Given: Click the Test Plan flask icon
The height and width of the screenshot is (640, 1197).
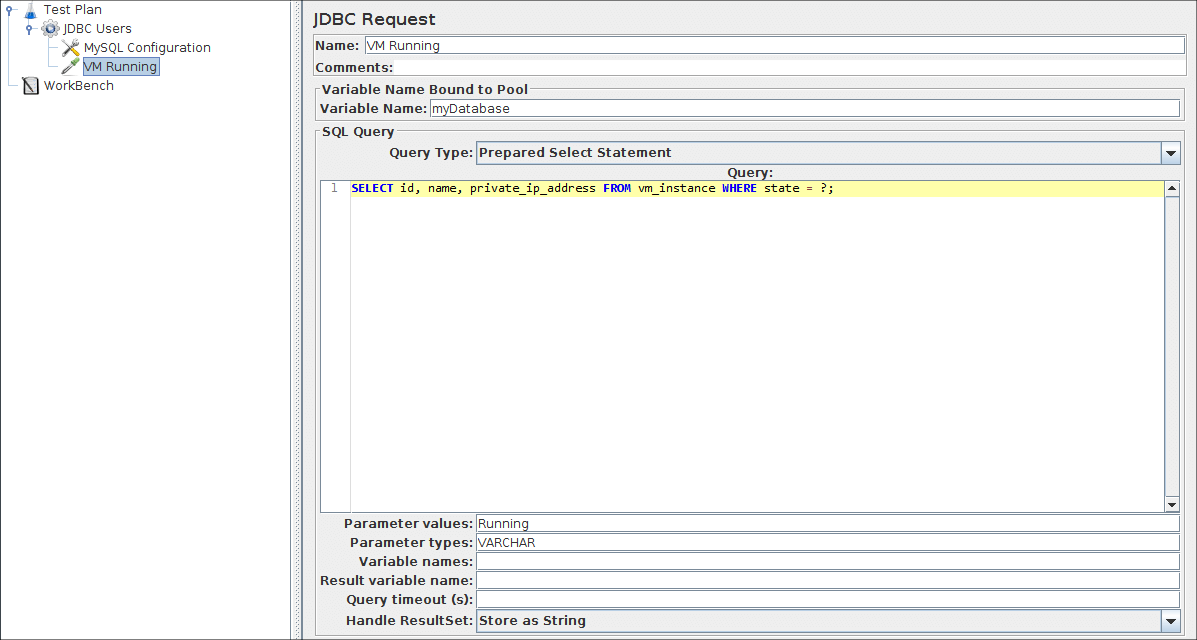Looking at the screenshot, I should pos(30,10).
